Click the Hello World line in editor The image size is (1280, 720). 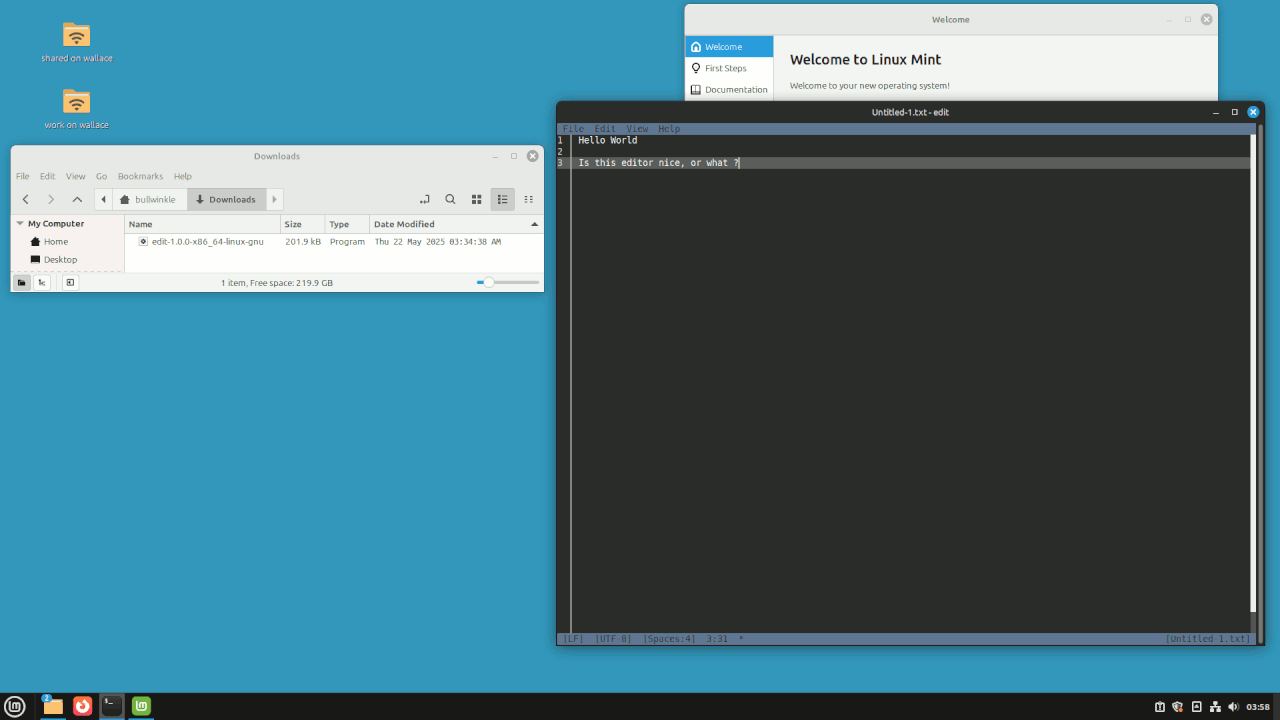click(608, 141)
